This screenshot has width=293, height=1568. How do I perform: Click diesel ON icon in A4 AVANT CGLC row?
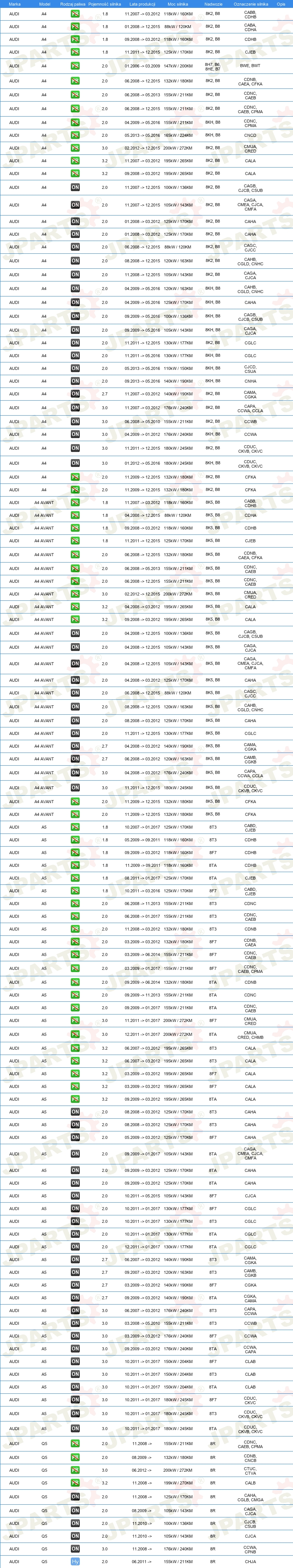coord(75,733)
